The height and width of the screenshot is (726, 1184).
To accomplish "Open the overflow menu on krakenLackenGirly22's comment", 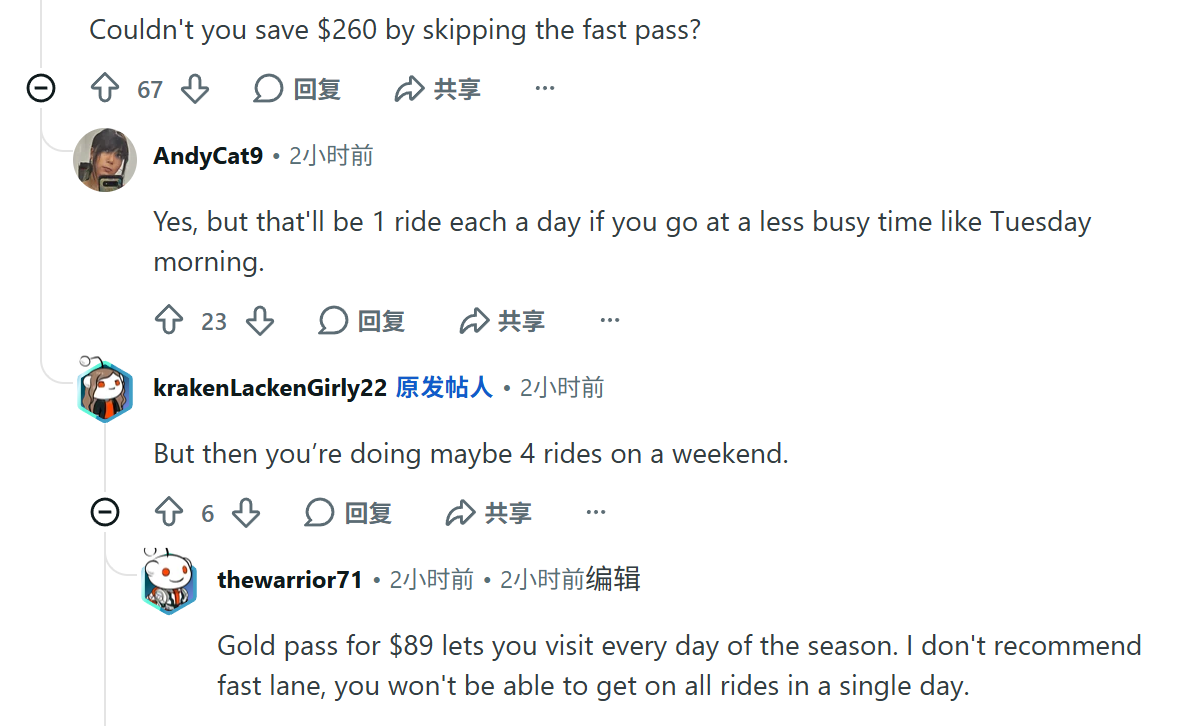I will [x=596, y=511].
